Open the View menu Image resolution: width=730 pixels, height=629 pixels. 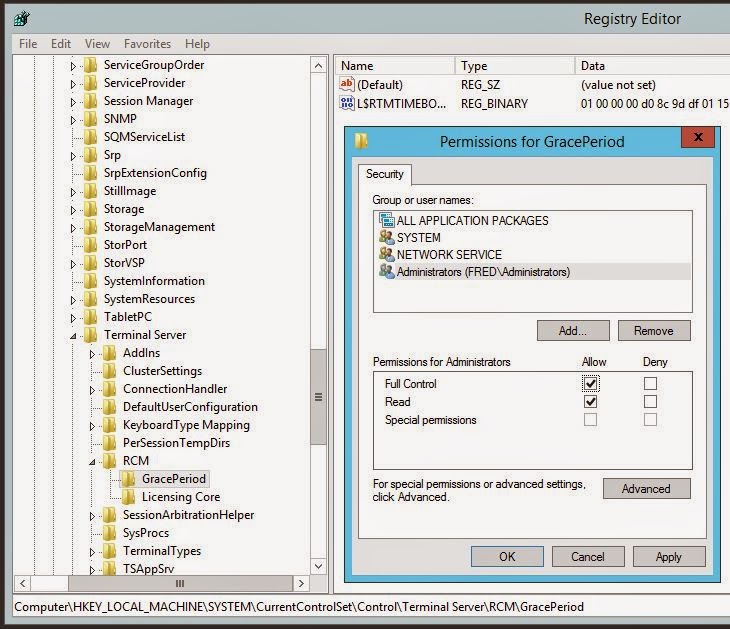coord(97,44)
